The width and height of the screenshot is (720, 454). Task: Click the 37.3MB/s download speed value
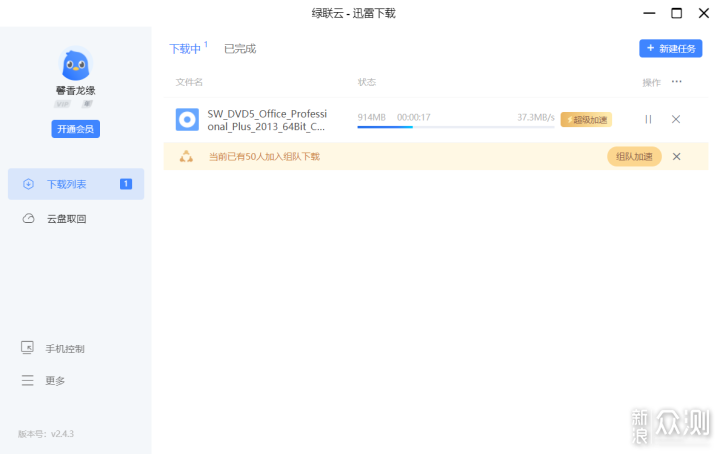click(x=536, y=118)
